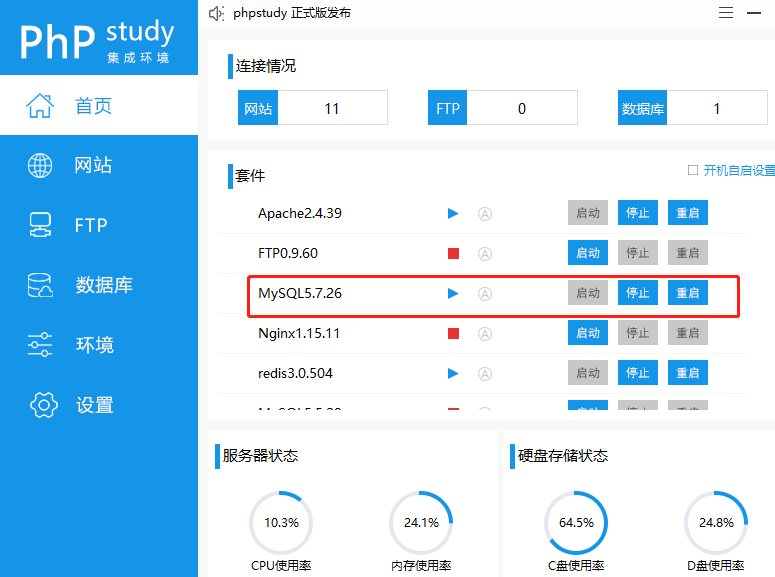Click 停止 button for Nginx1.15.11

click(x=638, y=333)
